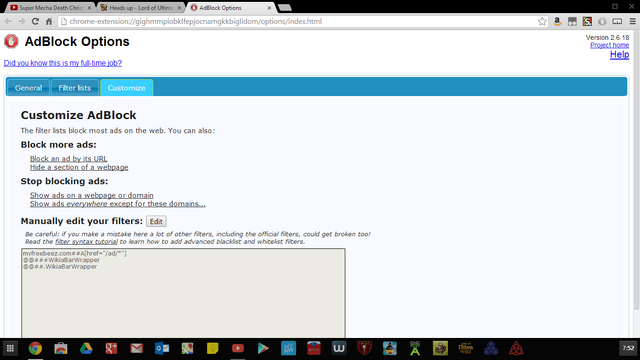
Task: Open Google Maps from shelf
Action: pos(187,349)
